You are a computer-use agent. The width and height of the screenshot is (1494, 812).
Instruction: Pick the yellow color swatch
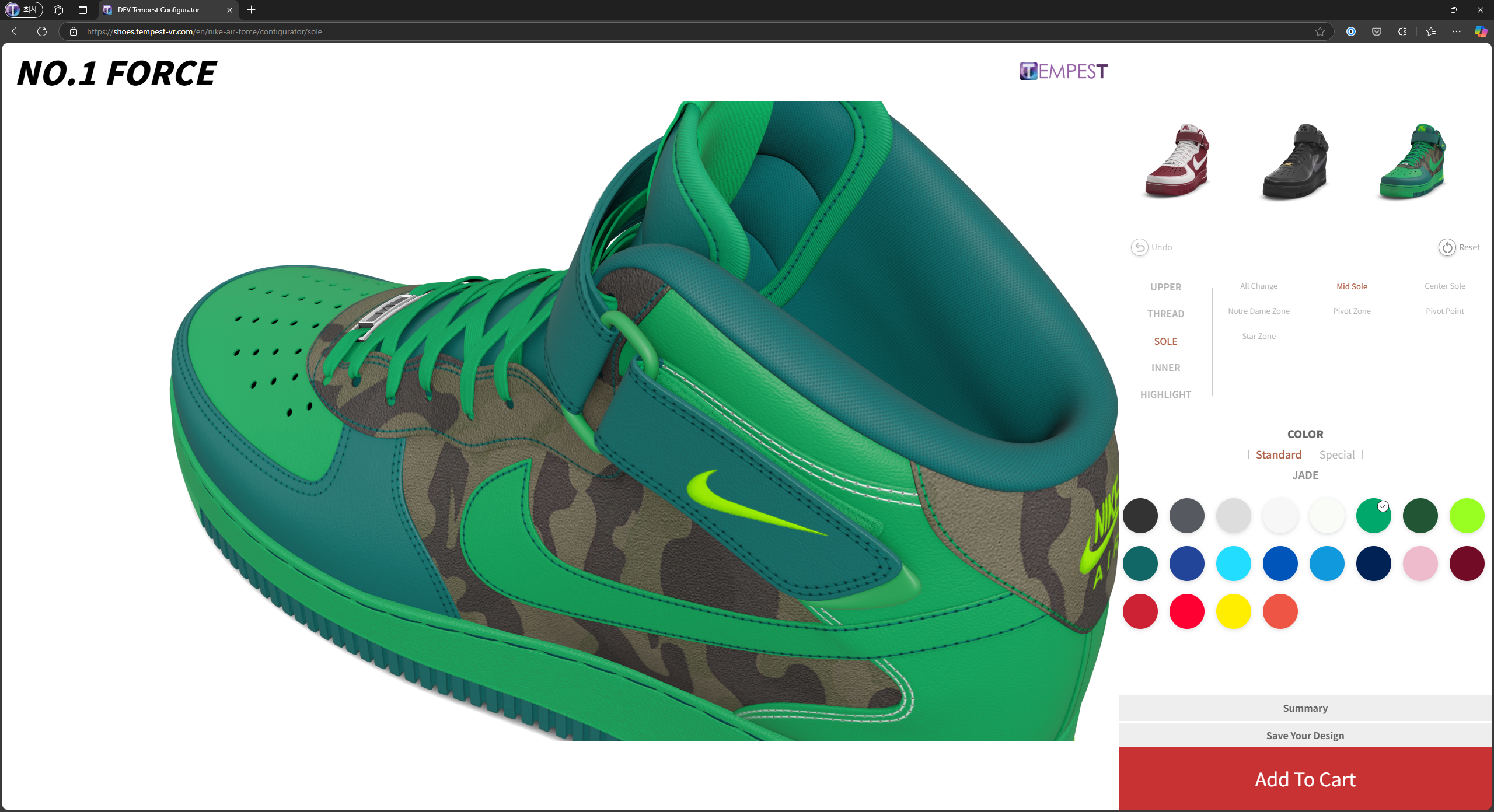click(1233, 611)
